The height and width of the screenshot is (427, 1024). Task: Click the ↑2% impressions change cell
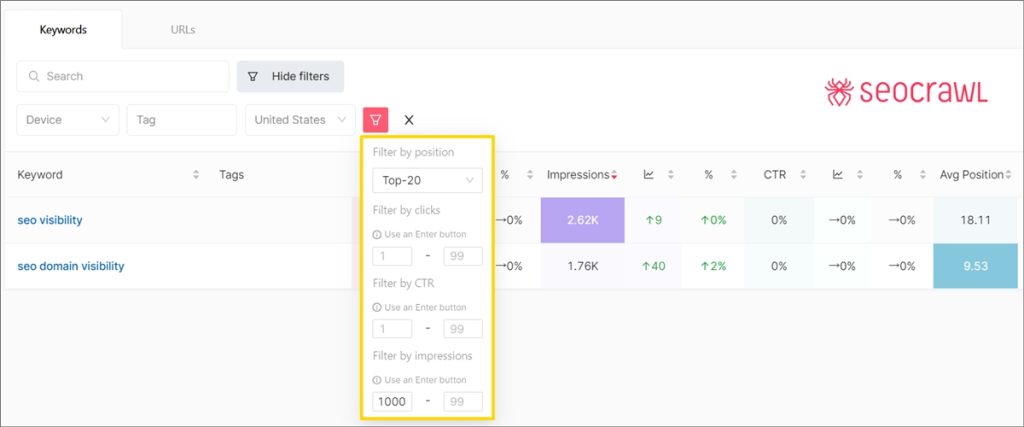[x=713, y=266]
